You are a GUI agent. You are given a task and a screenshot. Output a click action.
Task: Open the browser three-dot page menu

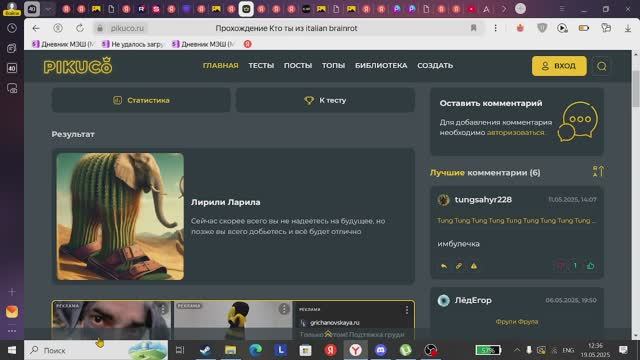pyautogui.click(x=496, y=28)
